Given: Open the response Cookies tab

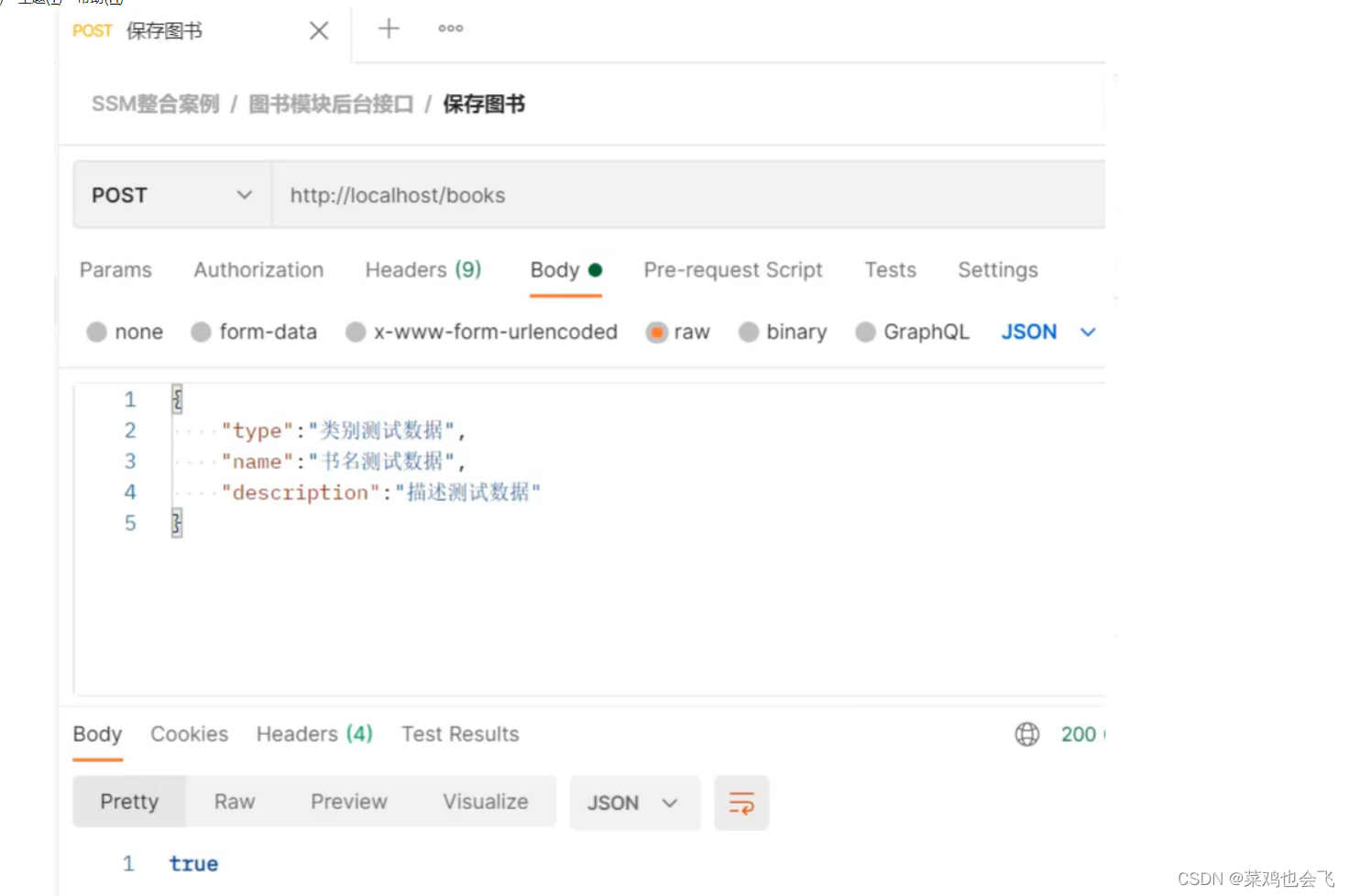Looking at the screenshot, I should (x=190, y=735).
